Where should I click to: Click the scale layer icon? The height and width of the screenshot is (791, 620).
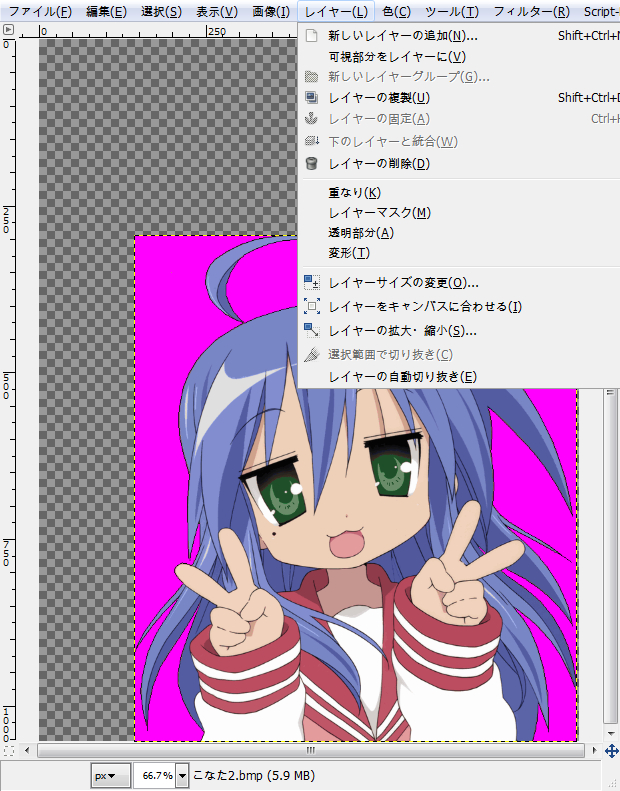click(312, 330)
